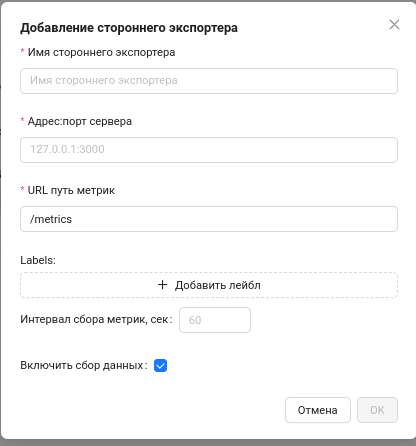The width and height of the screenshot is (416, 446).
Task: Close the dialog with the X icon
Action: point(394,24)
